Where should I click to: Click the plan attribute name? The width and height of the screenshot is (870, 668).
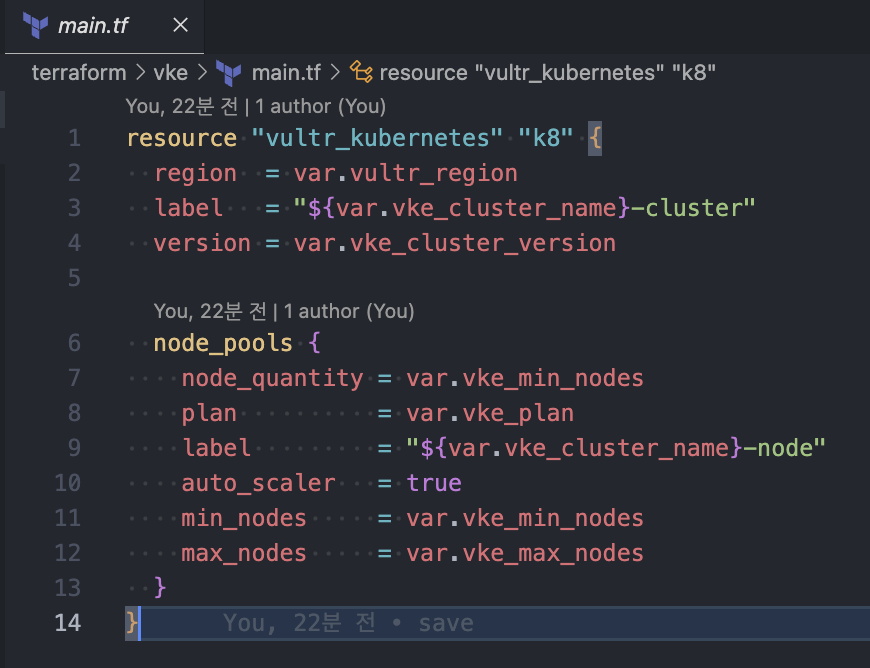coord(209,414)
